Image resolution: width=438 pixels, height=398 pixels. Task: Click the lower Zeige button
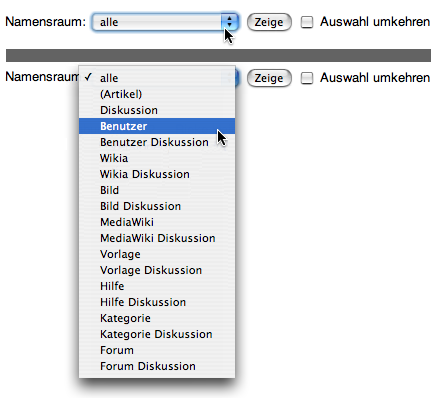(269, 78)
